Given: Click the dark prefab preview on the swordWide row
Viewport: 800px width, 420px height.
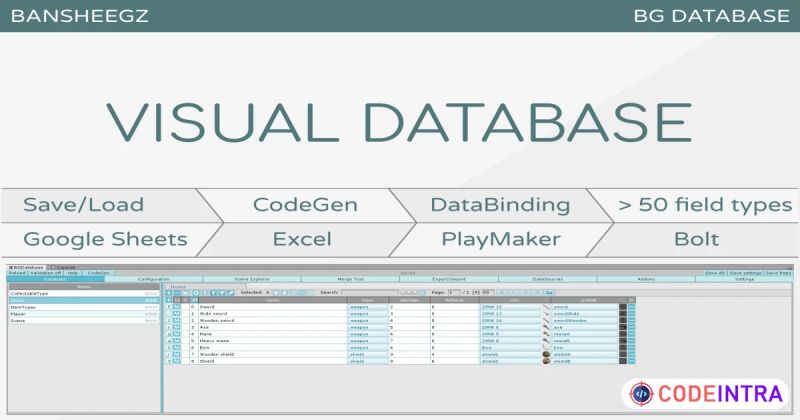Looking at the screenshot, I should click(623, 313).
